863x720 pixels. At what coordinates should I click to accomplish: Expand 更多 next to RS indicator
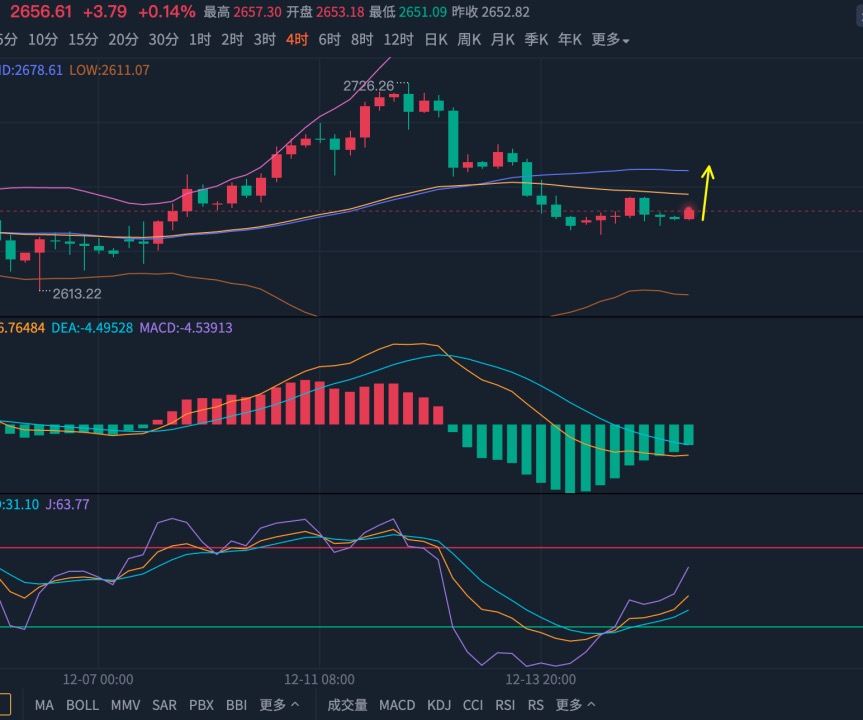pyautogui.click(x=575, y=705)
